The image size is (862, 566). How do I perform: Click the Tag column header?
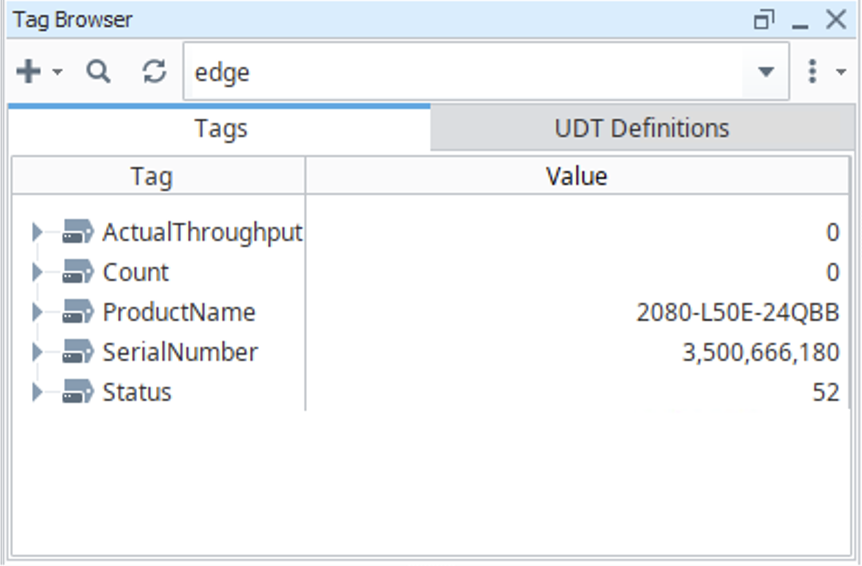pyautogui.click(x=151, y=177)
